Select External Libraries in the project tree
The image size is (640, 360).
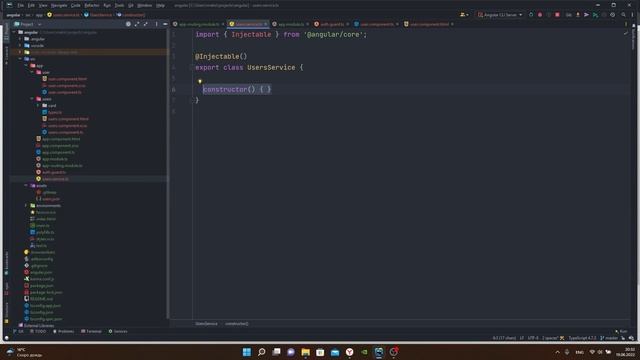pos(39,326)
